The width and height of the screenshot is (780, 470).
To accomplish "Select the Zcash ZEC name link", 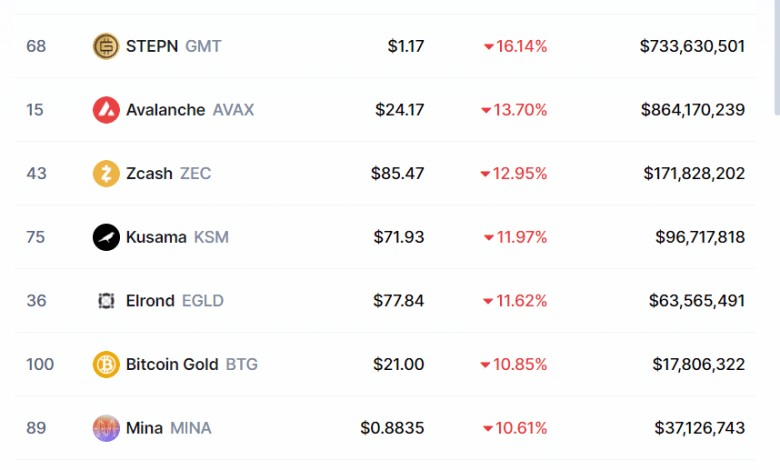I will [x=168, y=174].
